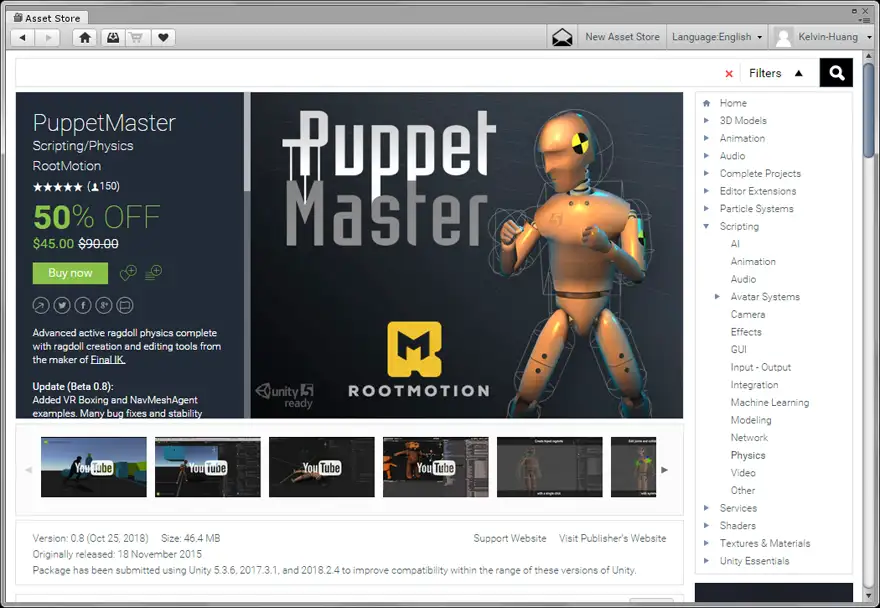This screenshot has width=880, height=608.
Task: Clear the search with the red X
Action: (x=729, y=74)
